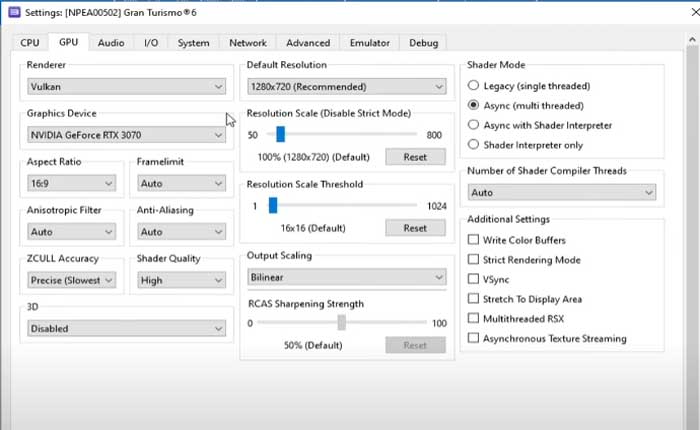Choose Shader Interpreter only radio button
The width and height of the screenshot is (700, 430).
pyautogui.click(x=474, y=144)
